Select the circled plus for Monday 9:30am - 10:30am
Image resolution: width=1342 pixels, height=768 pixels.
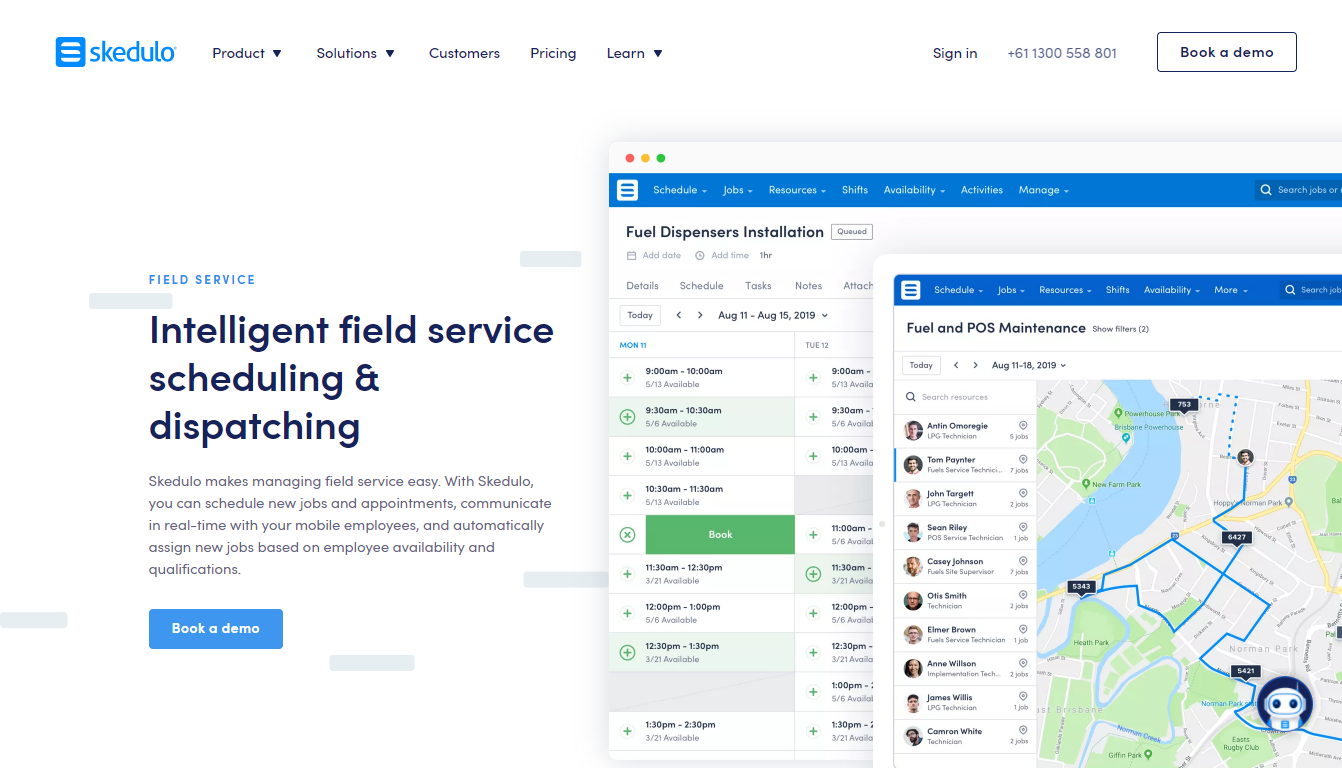pyautogui.click(x=627, y=417)
